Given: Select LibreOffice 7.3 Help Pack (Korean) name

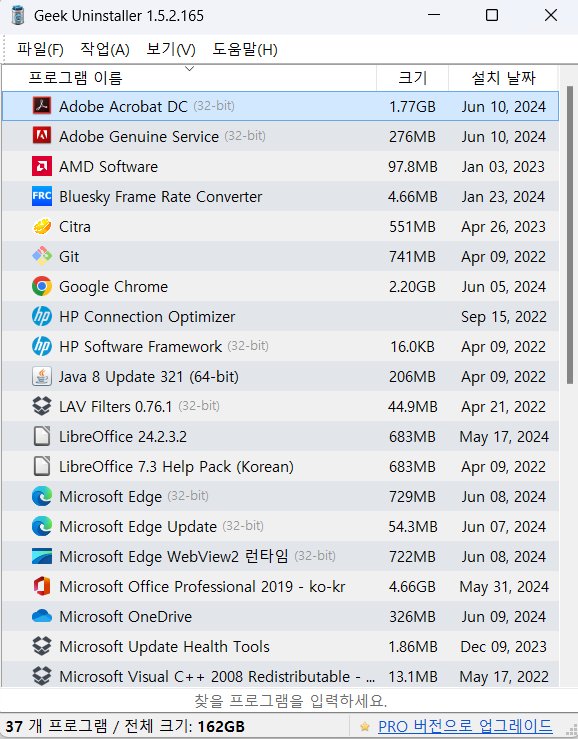Looking at the screenshot, I should click(176, 467).
